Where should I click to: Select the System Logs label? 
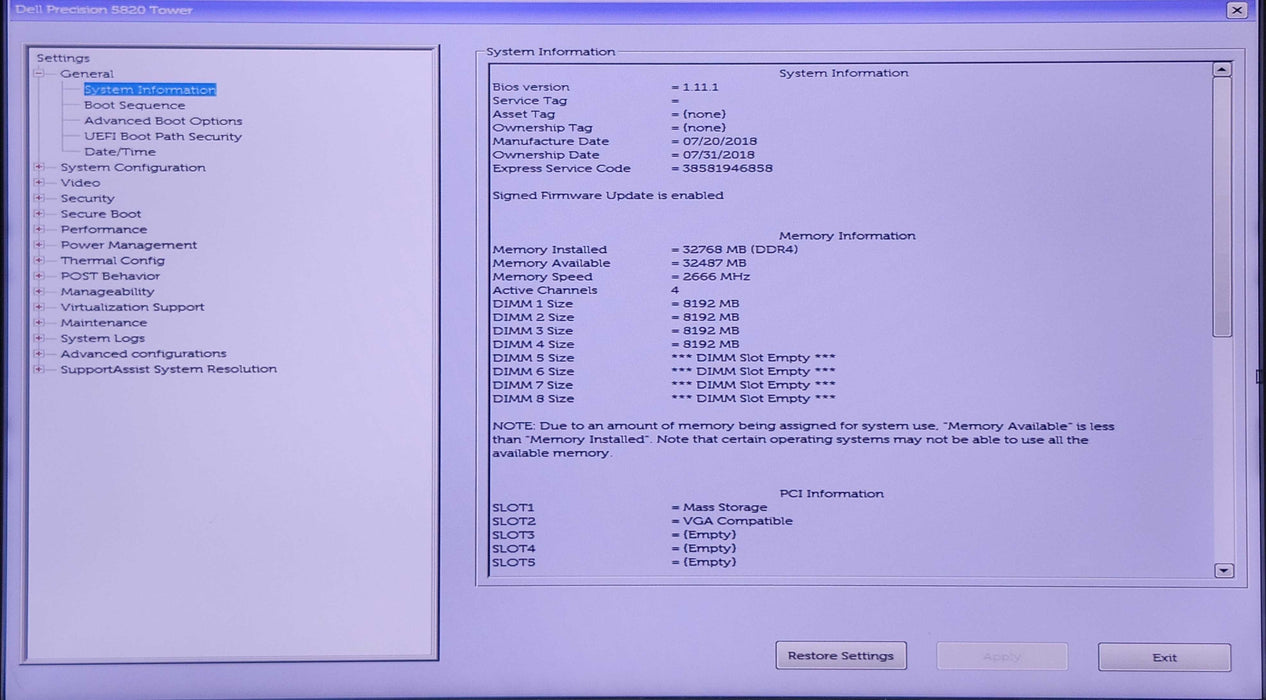[102, 338]
